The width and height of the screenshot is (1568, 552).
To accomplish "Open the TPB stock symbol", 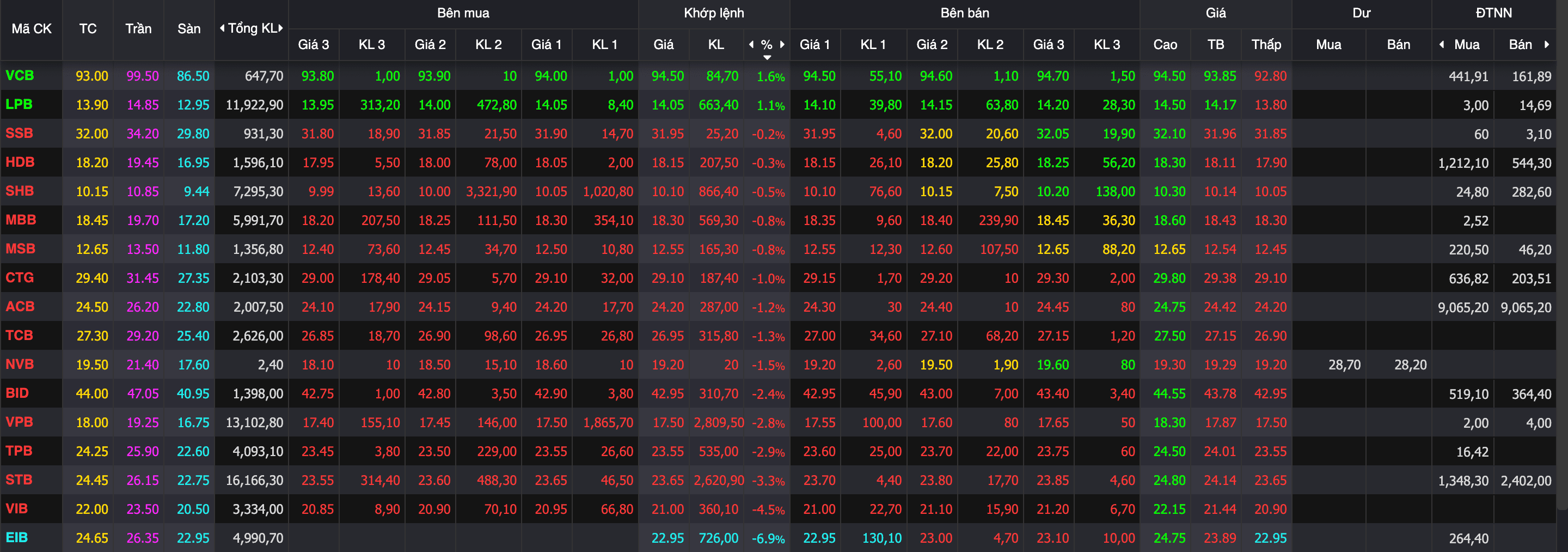I will pos(19,451).
